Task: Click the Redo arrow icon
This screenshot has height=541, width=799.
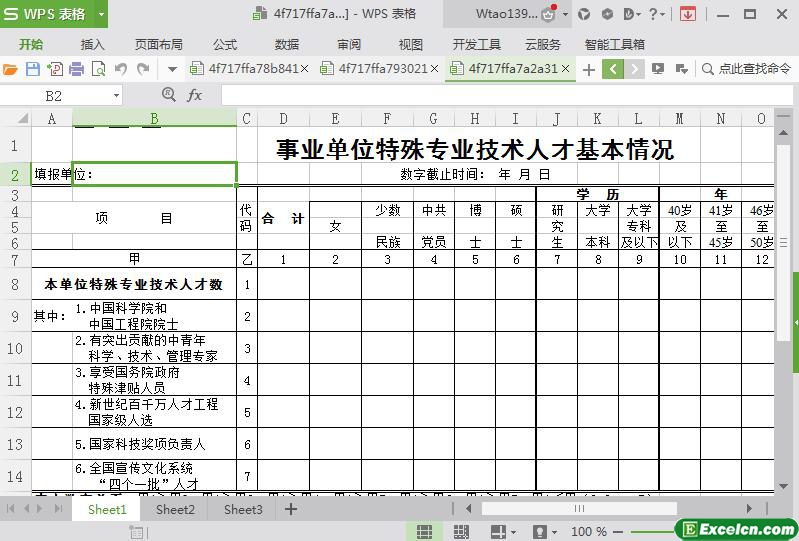Action: pos(143,69)
